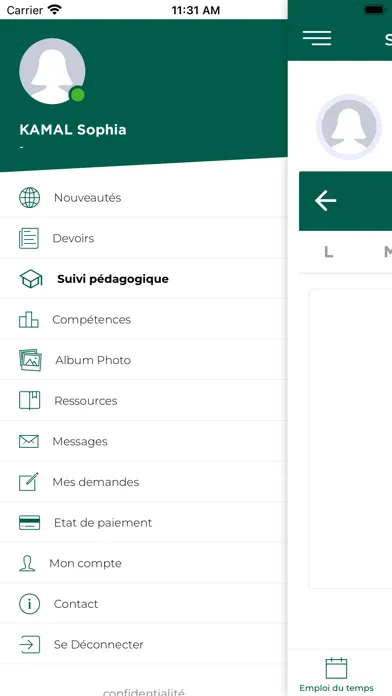Tap the exit arrow icon for Se Déconnecter

29,645
